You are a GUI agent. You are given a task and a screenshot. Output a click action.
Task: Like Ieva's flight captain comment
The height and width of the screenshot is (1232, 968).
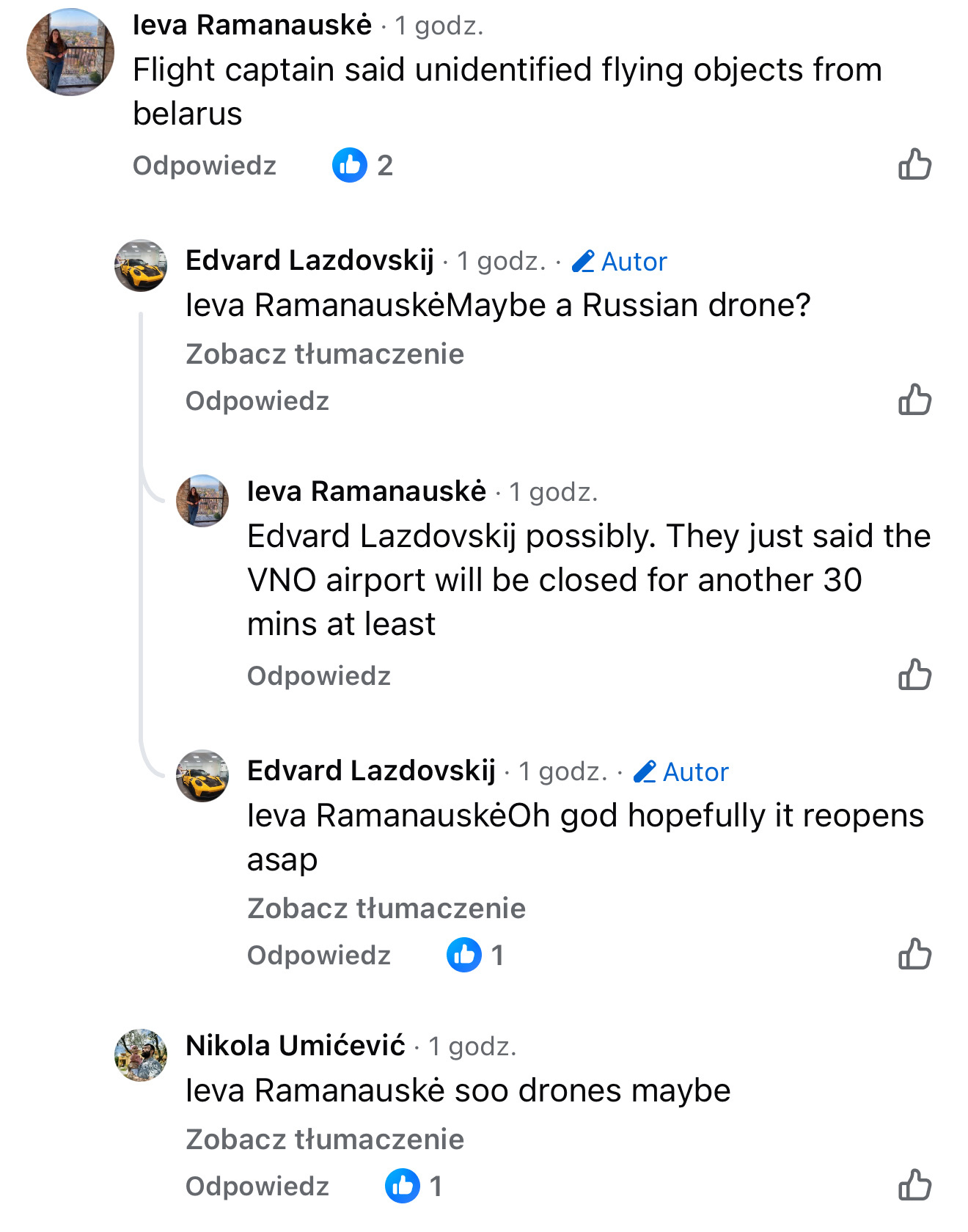click(x=914, y=164)
